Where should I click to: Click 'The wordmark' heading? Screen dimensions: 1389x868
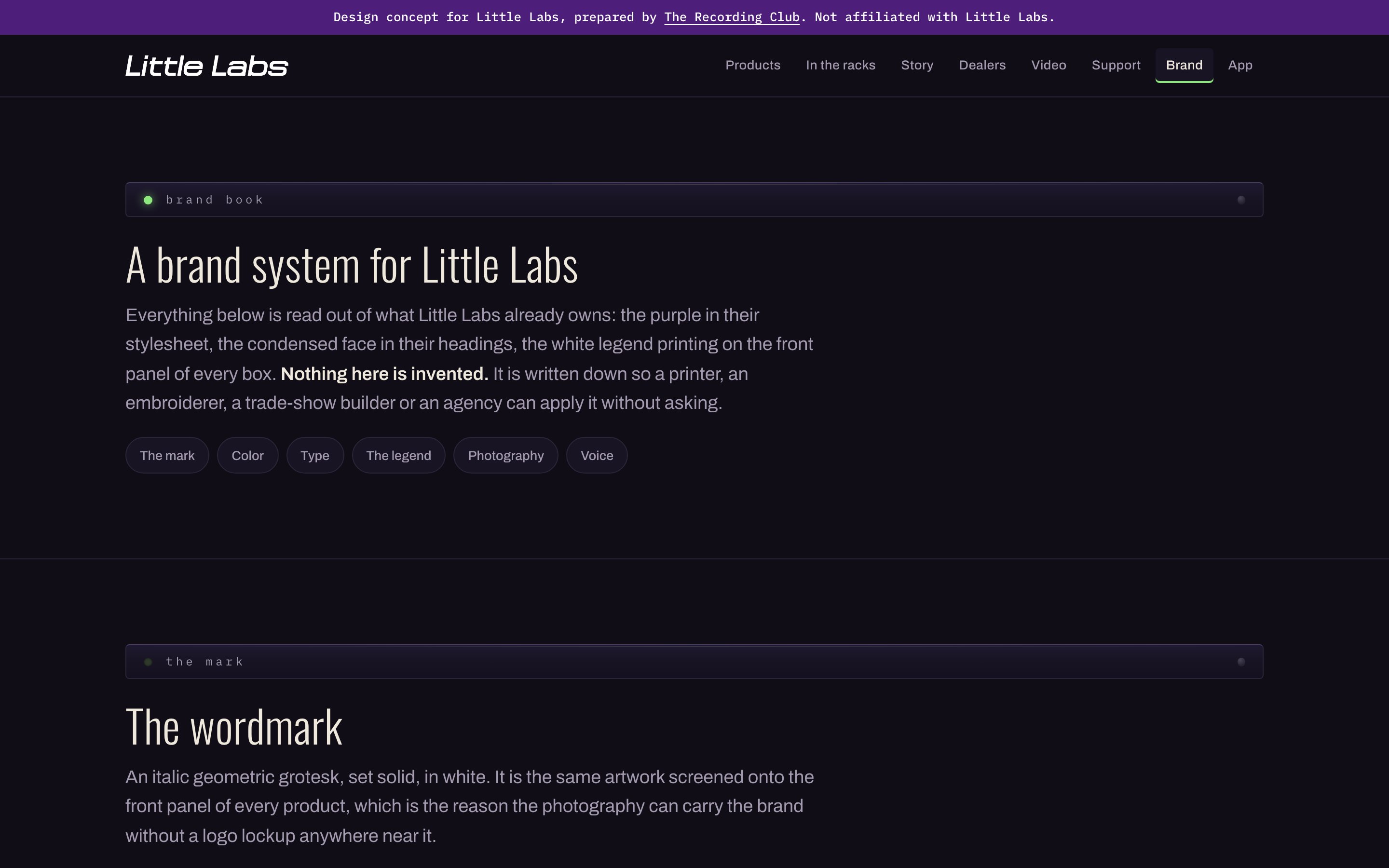(x=234, y=727)
